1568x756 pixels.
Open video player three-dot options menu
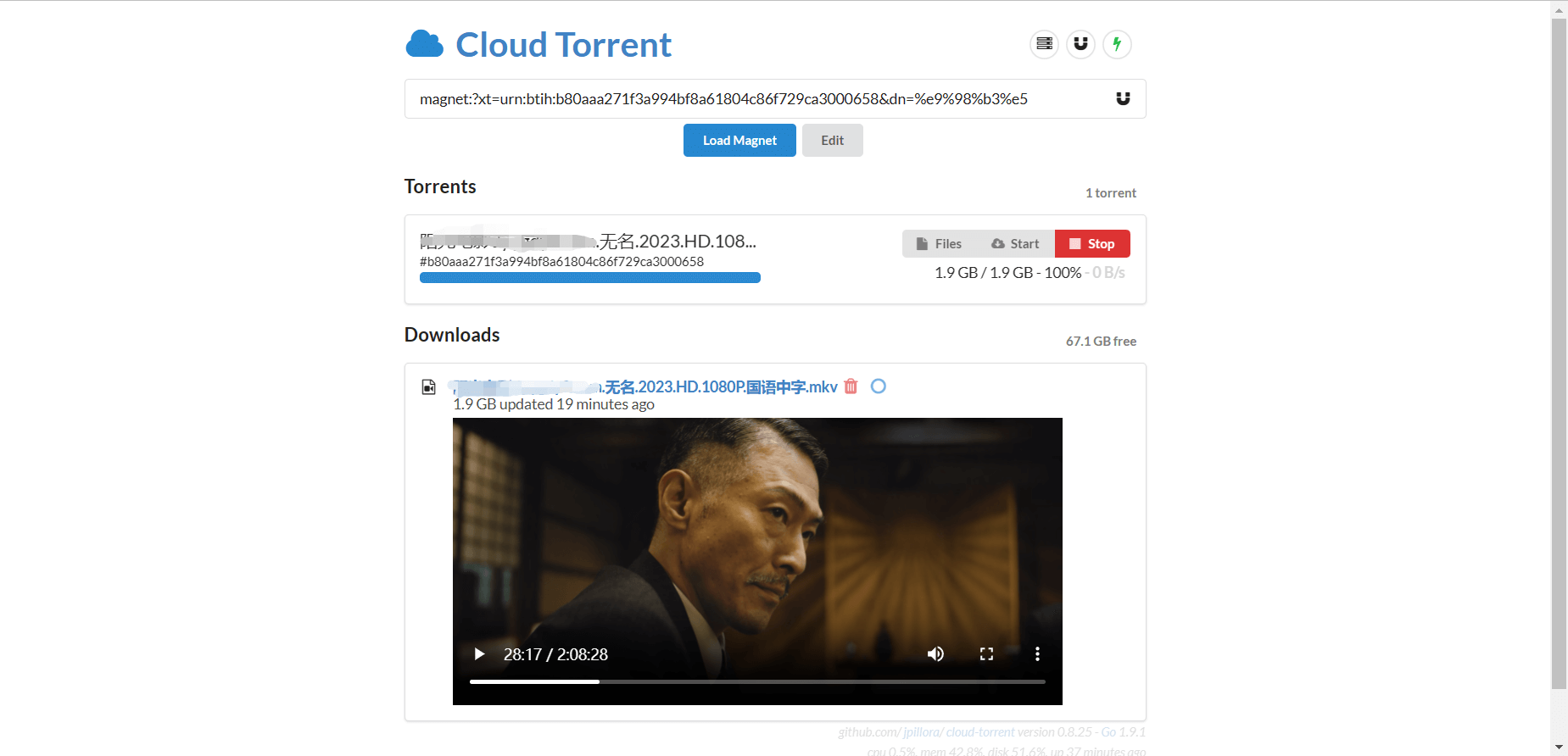[x=1037, y=654]
